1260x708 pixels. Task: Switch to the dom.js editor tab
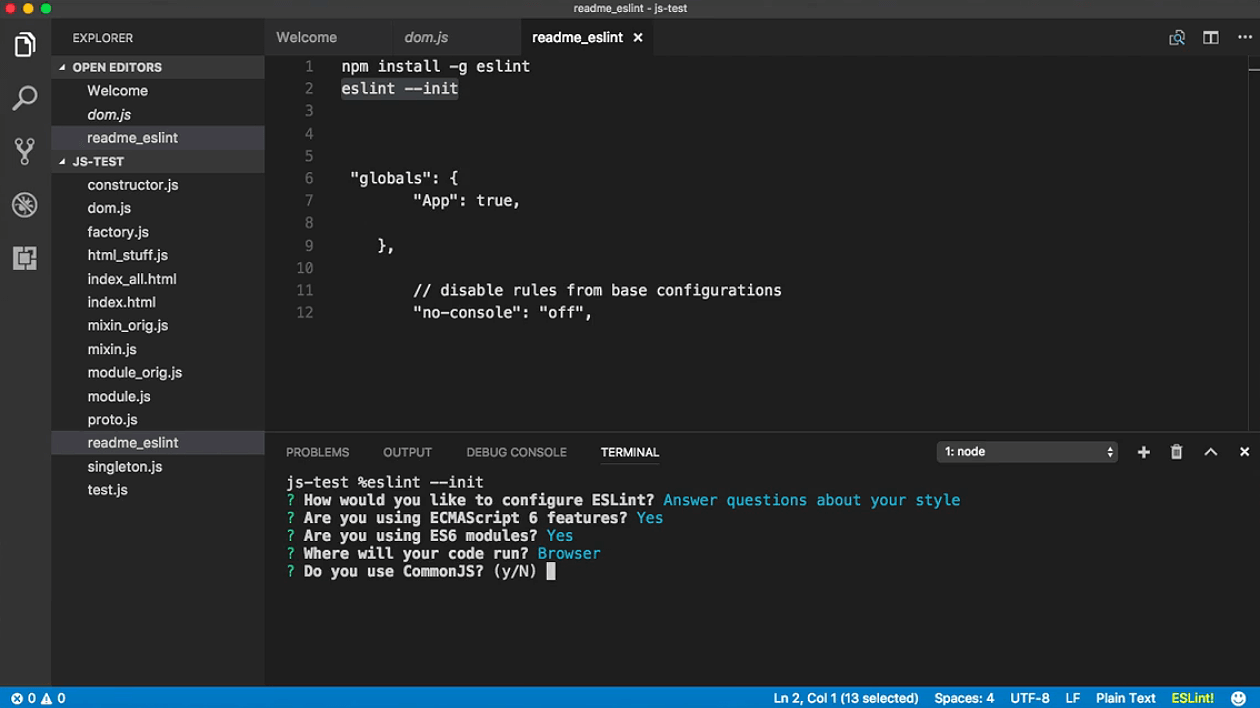pyautogui.click(x=426, y=37)
